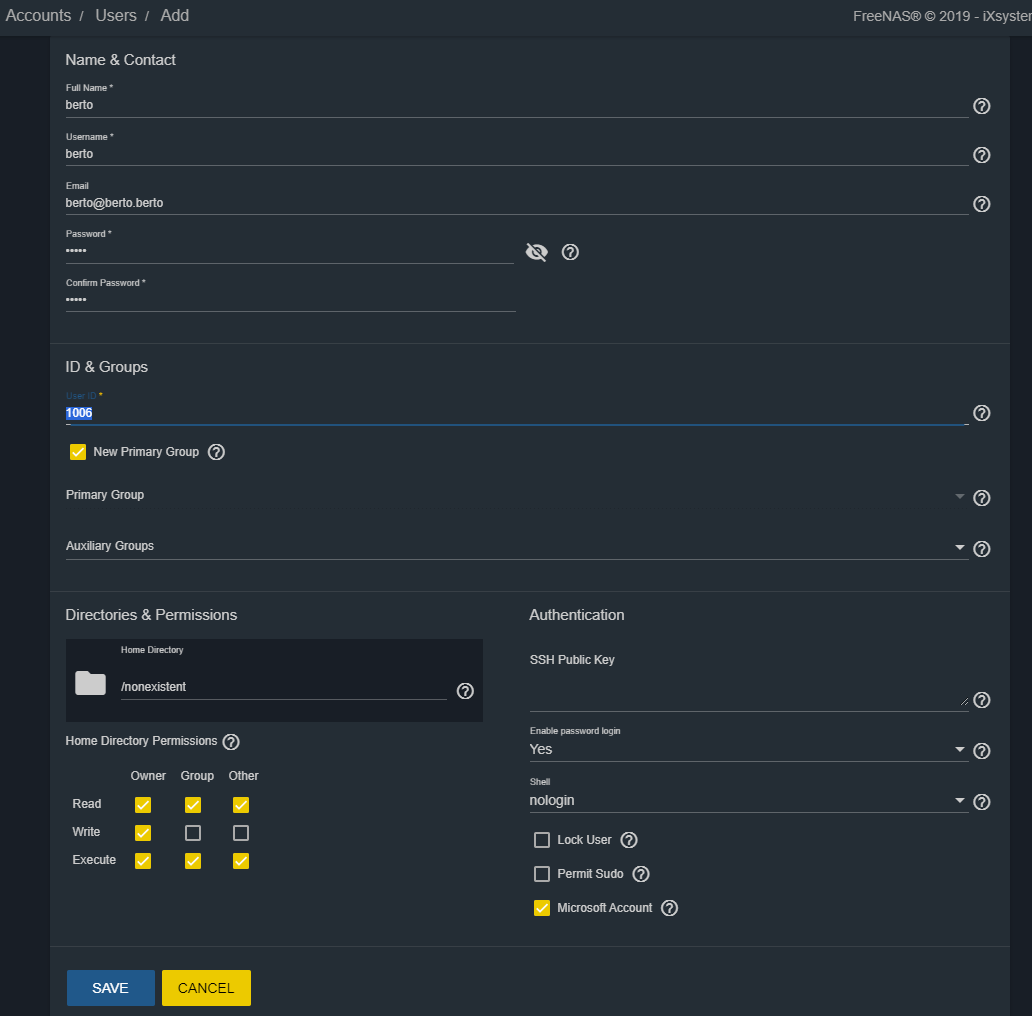Open help for Full Name field

981,106
